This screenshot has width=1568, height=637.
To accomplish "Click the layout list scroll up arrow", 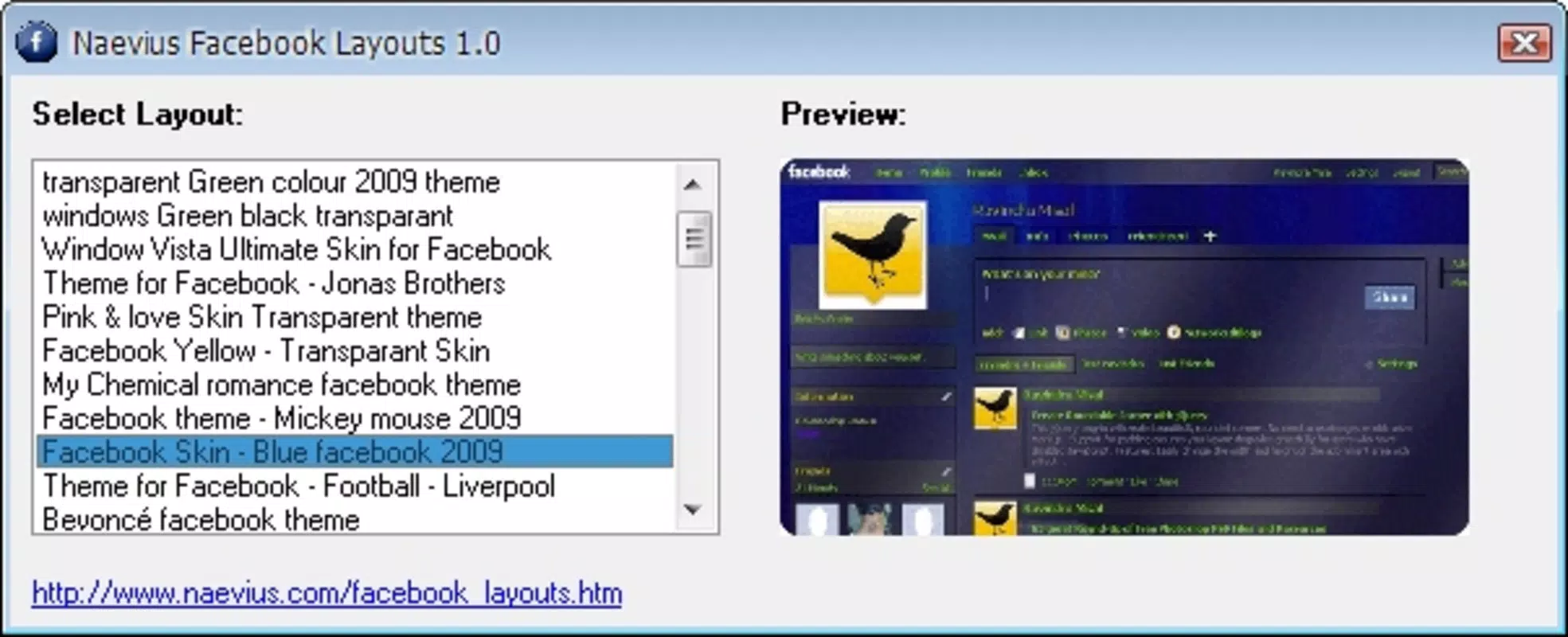I will point(693,185).
